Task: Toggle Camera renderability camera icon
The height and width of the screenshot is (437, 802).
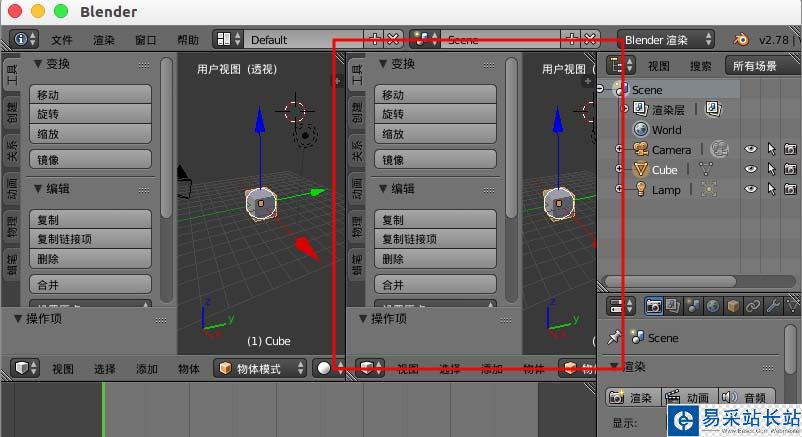Action: click(790, 149)
